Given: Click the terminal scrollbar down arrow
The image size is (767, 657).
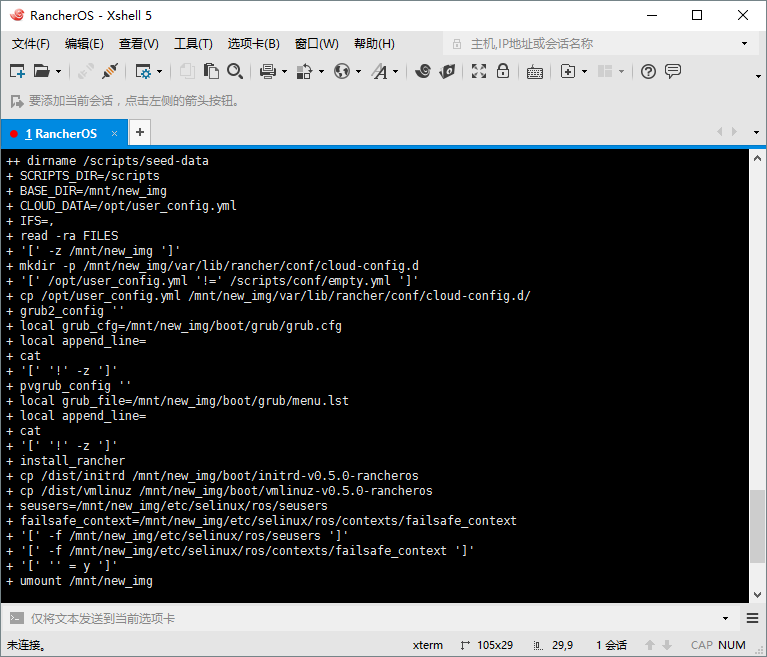Looking at the screenshot, I should 757,595.
